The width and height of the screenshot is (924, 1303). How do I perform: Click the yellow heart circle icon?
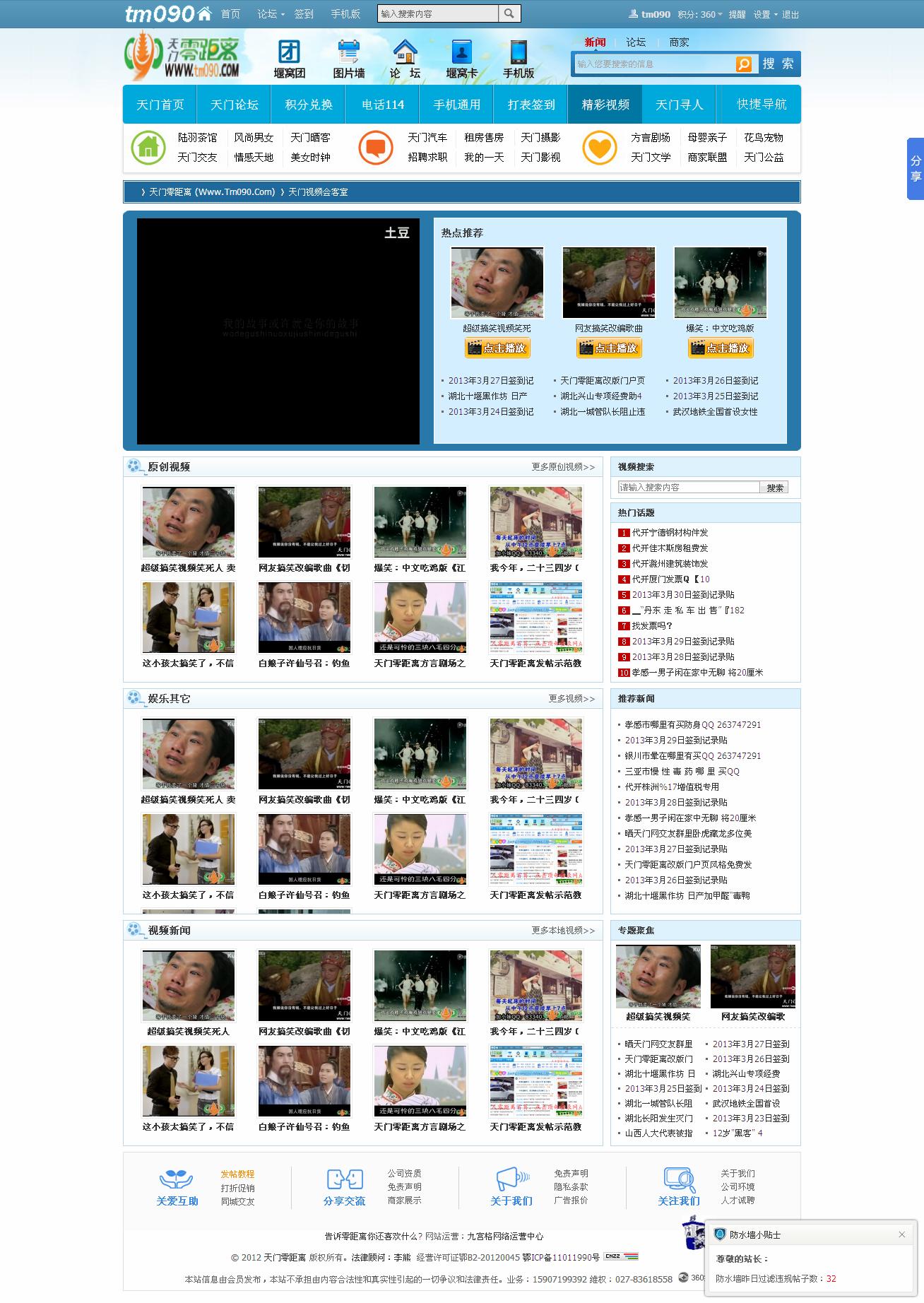[600, 148]
